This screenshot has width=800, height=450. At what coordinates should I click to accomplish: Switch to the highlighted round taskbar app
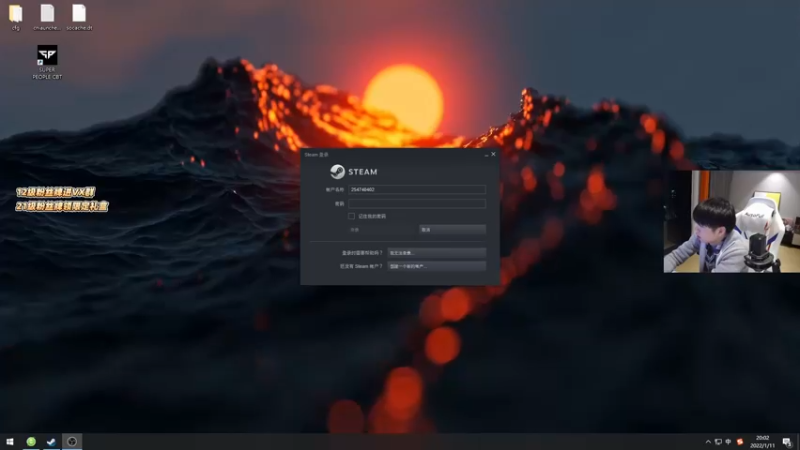[x=72, y=441]
